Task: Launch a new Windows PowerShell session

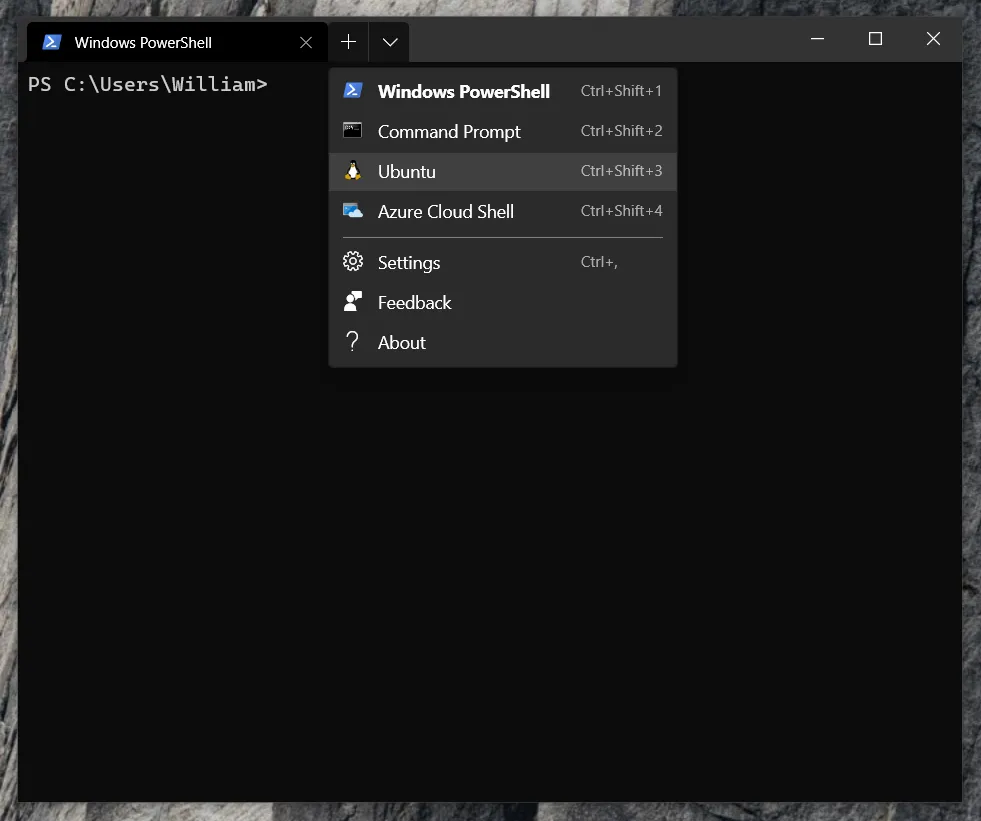Action: 463,90
